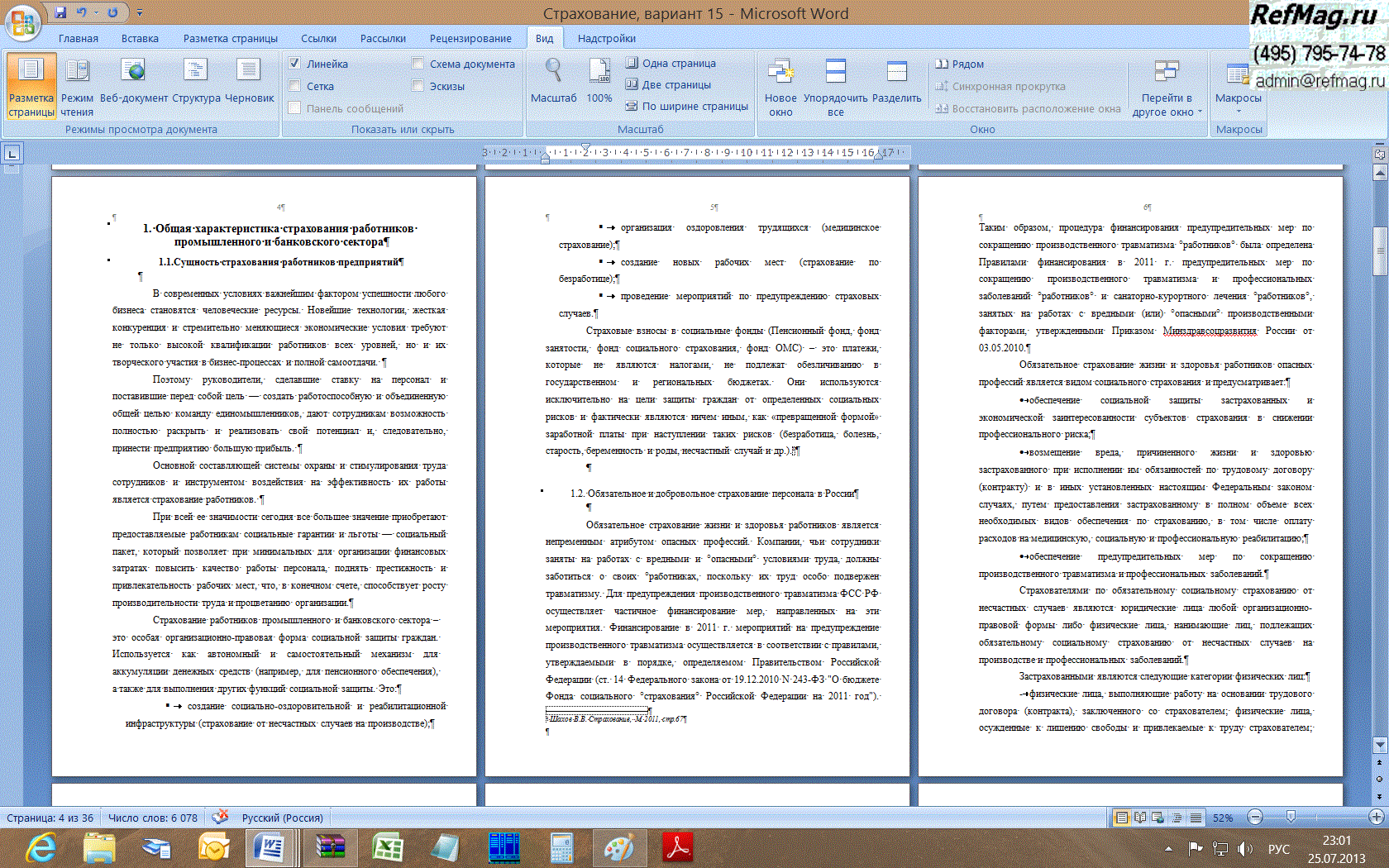Click the zoom slider in status bar

pos(1291,818)
